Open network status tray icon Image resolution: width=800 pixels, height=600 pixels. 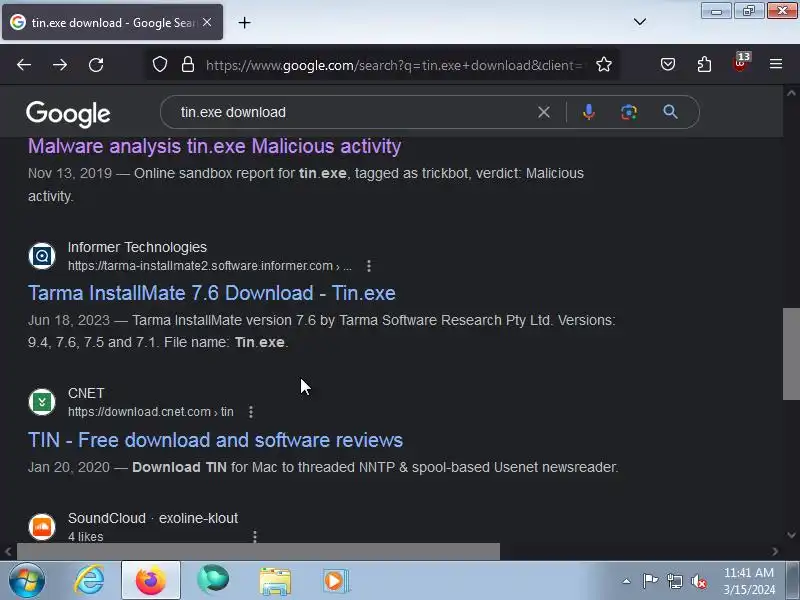tap(674, 581)
